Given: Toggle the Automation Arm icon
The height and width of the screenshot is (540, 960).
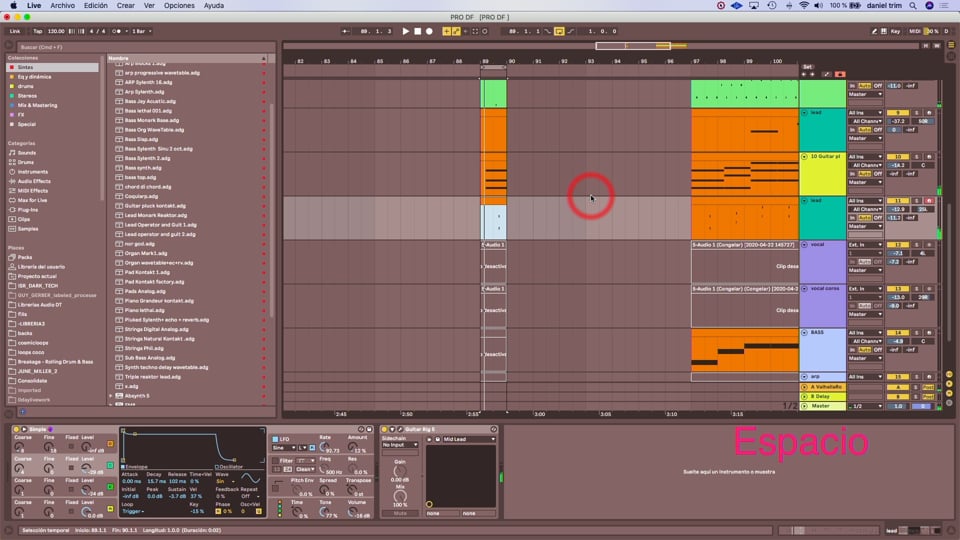Looking at the screenshot, I should [456, 31].
